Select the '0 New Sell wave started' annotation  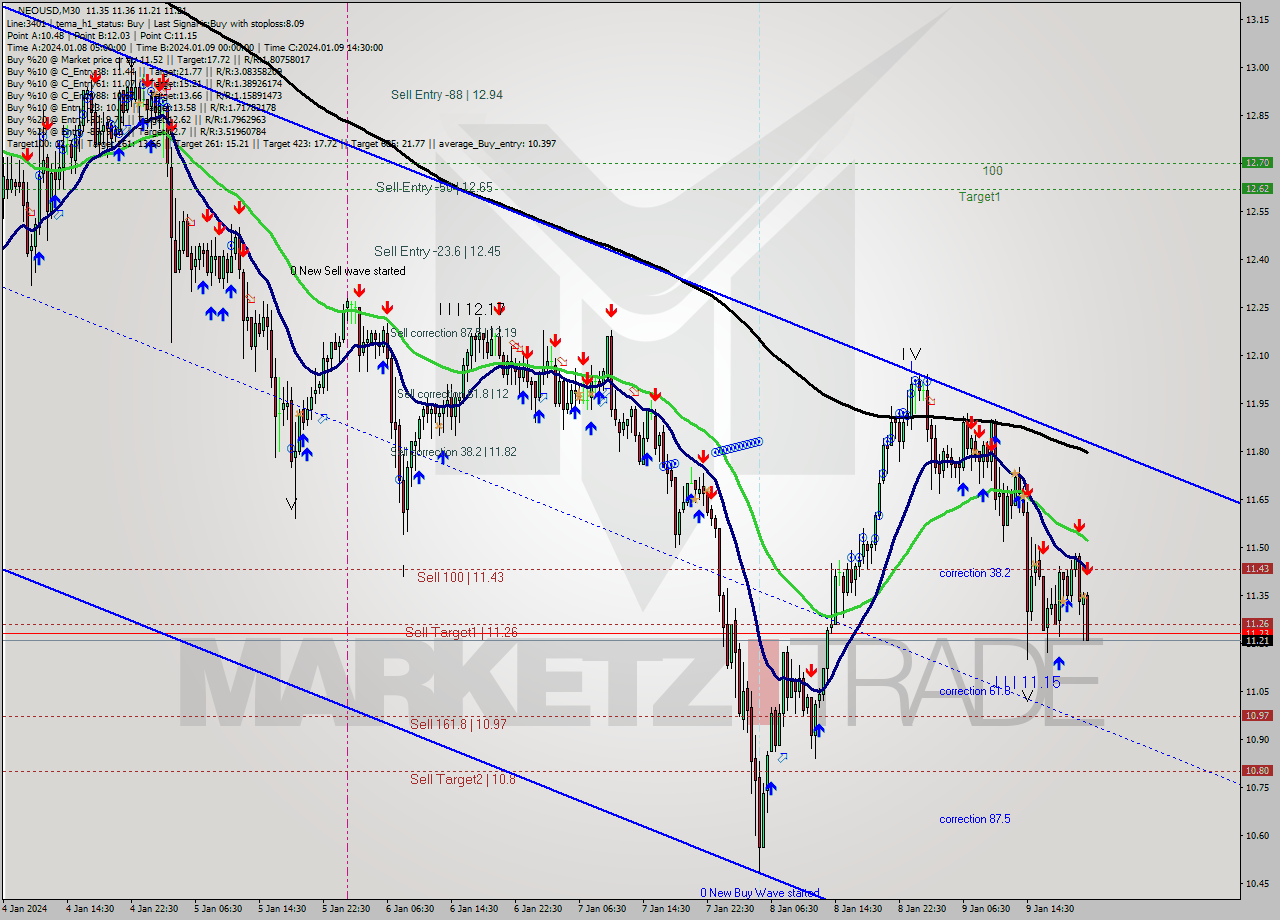[x=348, y=271]
